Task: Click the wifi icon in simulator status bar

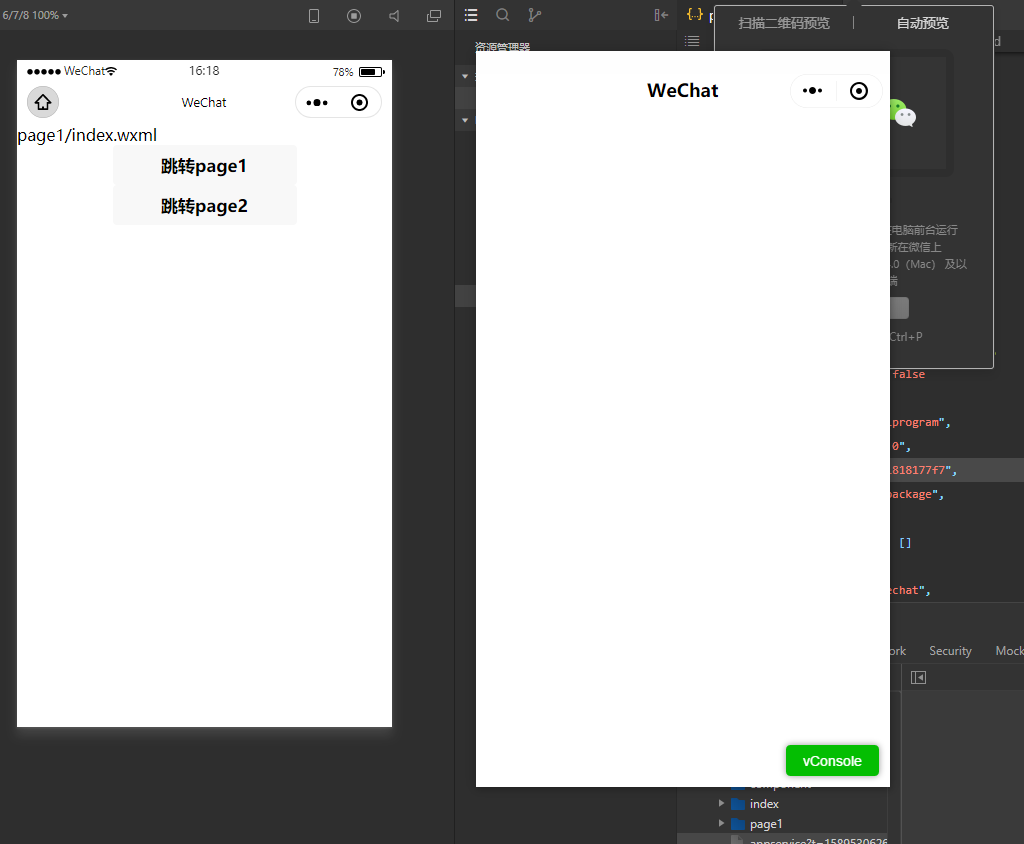Action: click(x=112, y=71)
